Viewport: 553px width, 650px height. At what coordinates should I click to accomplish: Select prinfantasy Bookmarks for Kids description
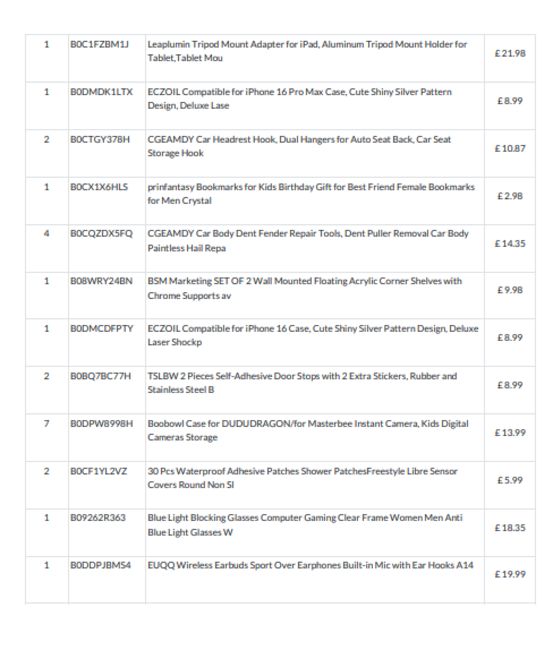(x=311, y=194)
